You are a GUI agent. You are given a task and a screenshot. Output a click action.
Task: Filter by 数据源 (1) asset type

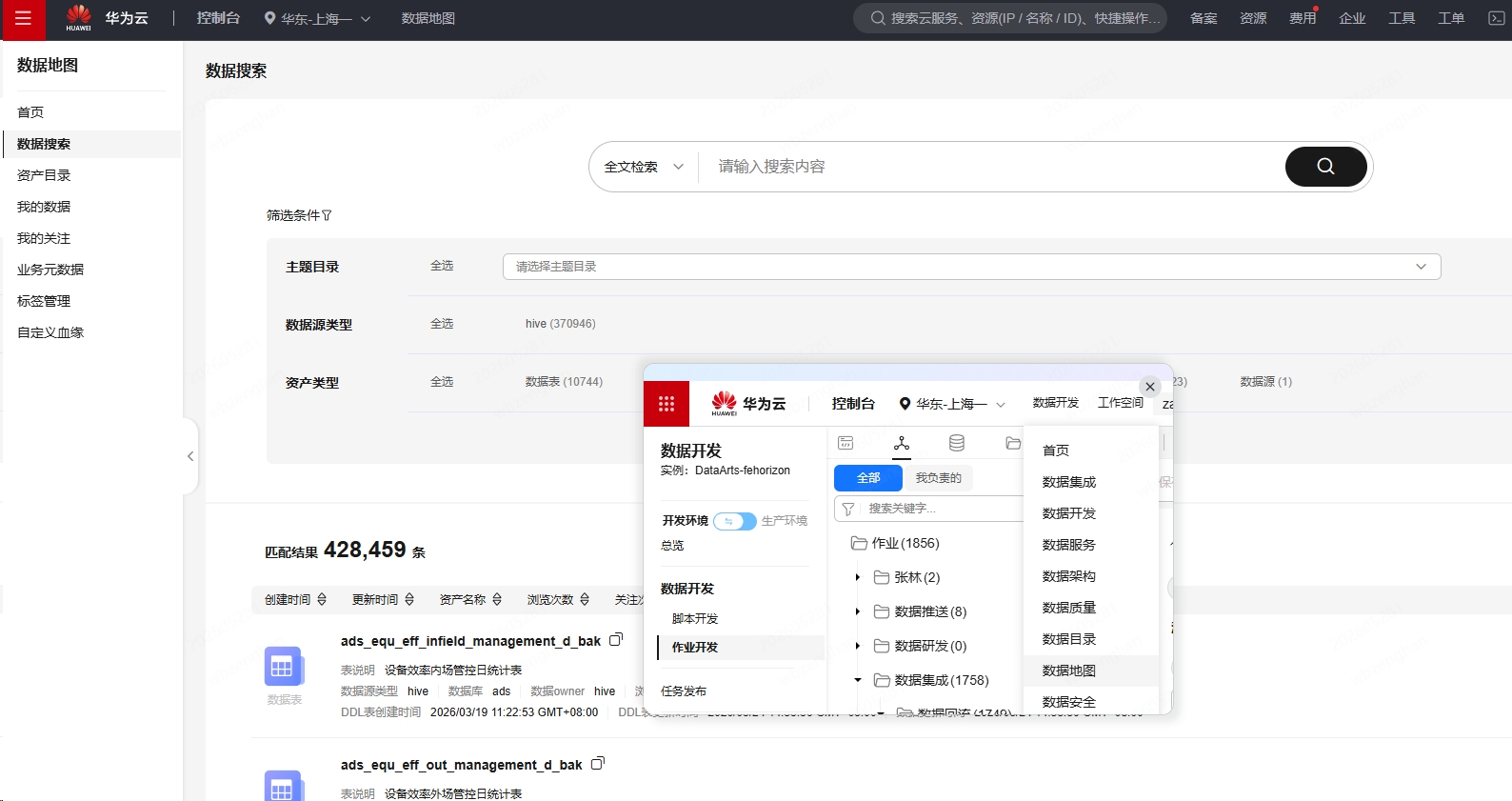coord(1265,382)
